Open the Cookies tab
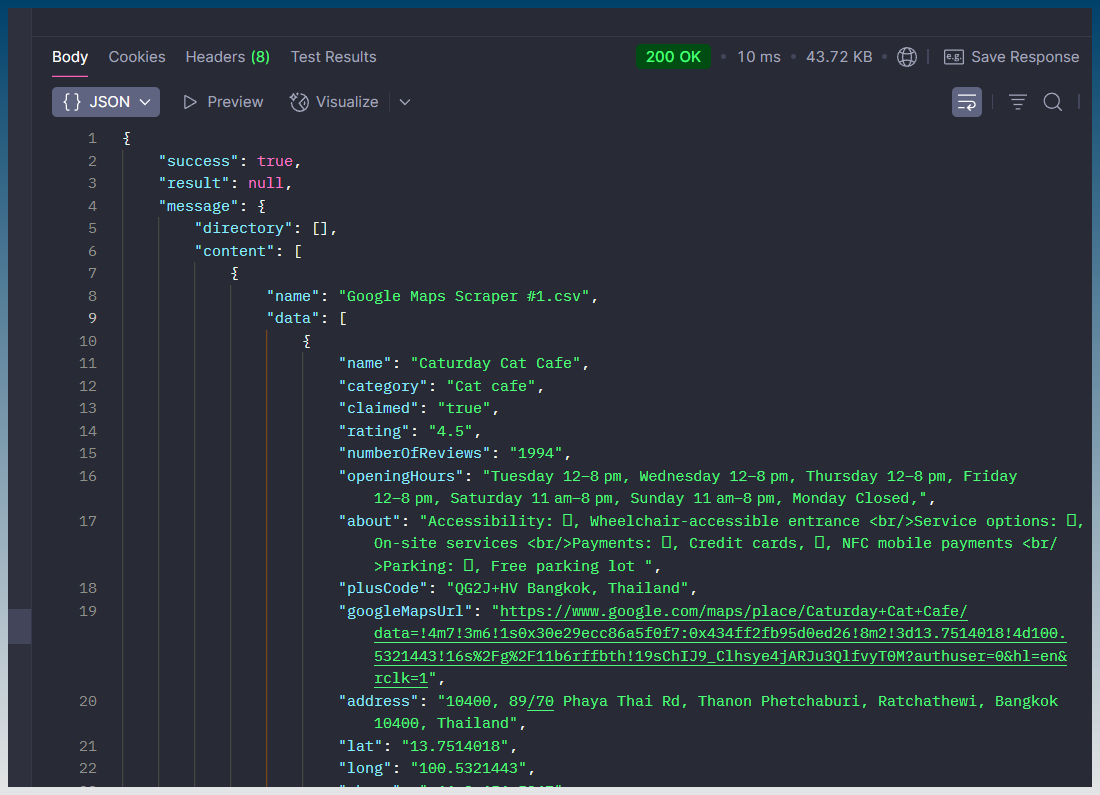This screenshot has width=1100, height=795. 137,57
